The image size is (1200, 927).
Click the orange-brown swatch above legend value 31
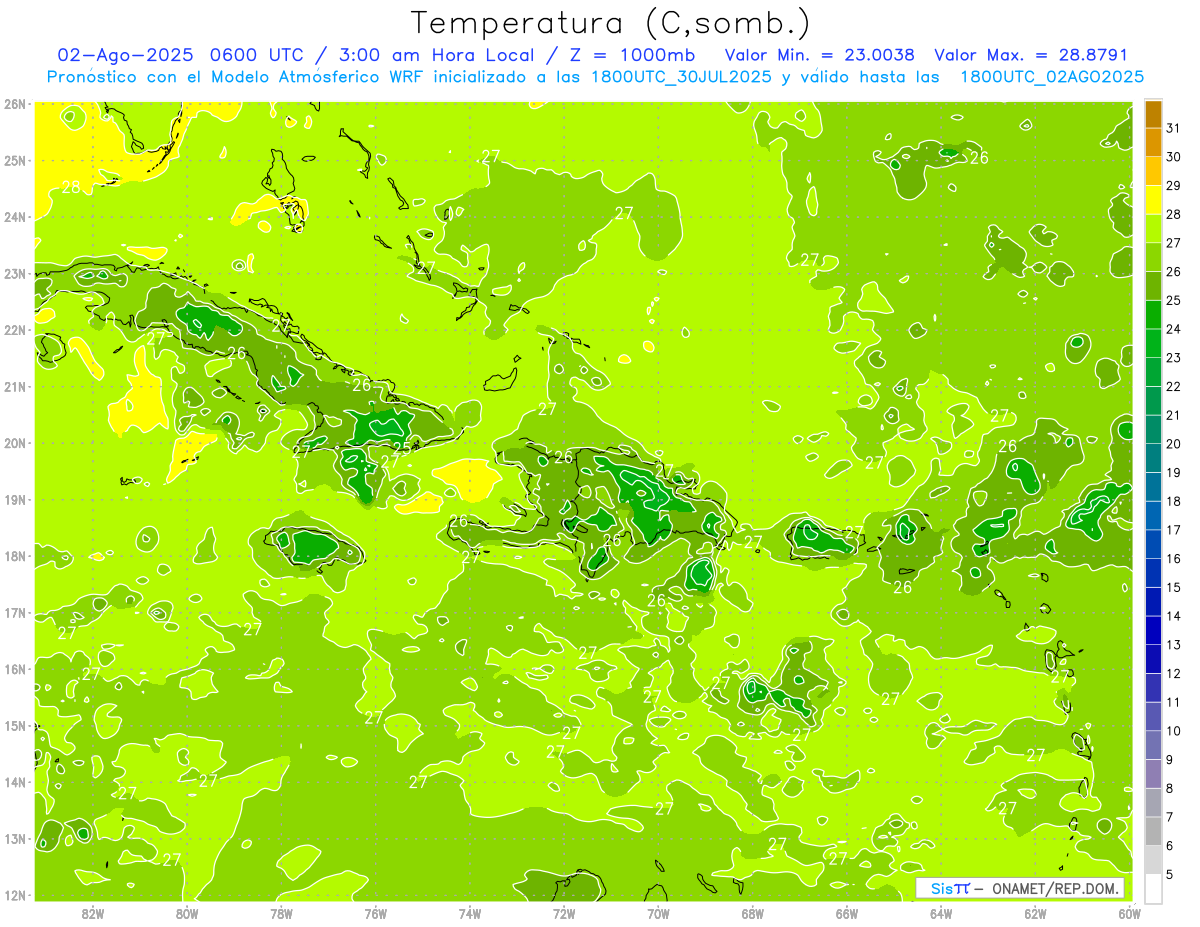coord(1153,114)
